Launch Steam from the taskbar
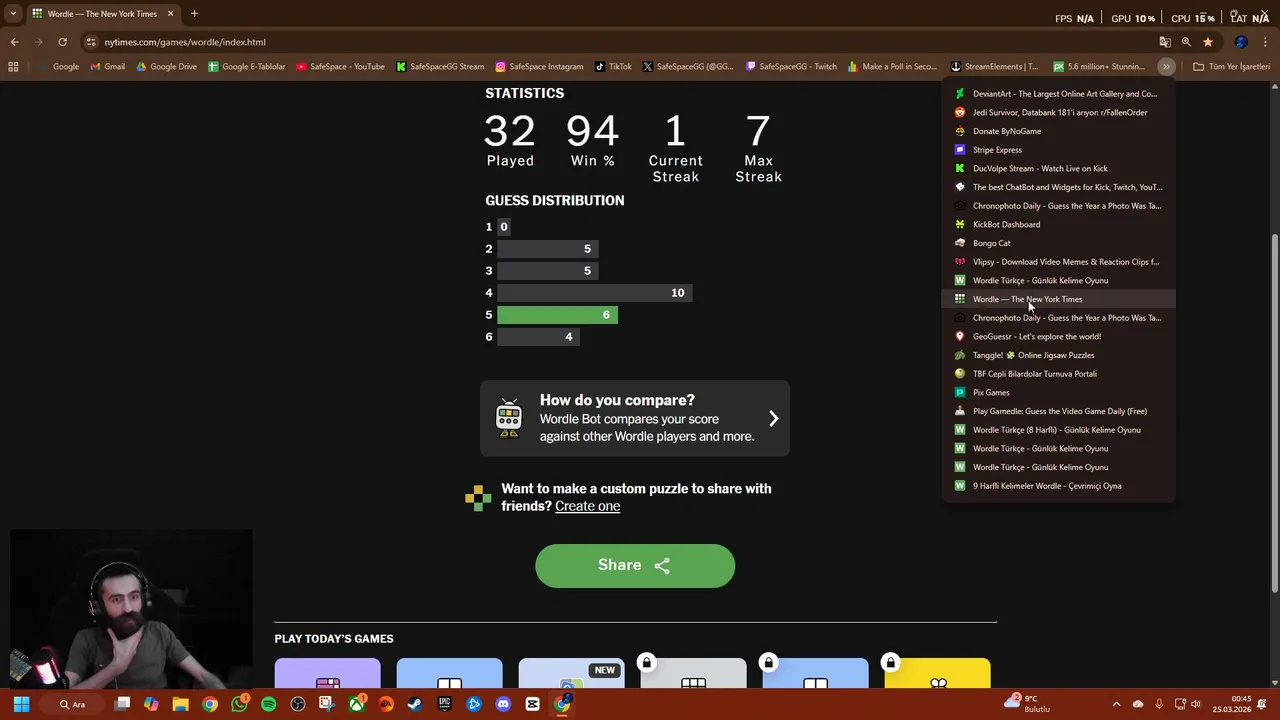This screenshot has height=720, width=1280. coord(415,704)
